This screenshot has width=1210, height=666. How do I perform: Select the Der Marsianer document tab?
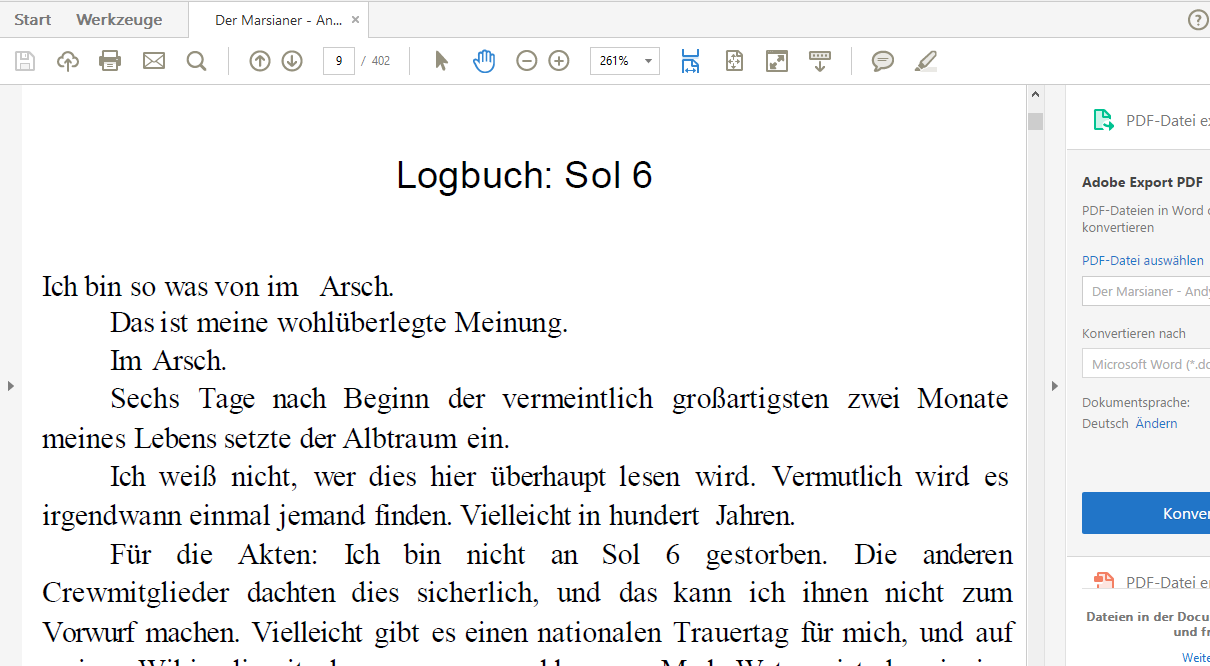pyautogui.click(x=278, y=19)
